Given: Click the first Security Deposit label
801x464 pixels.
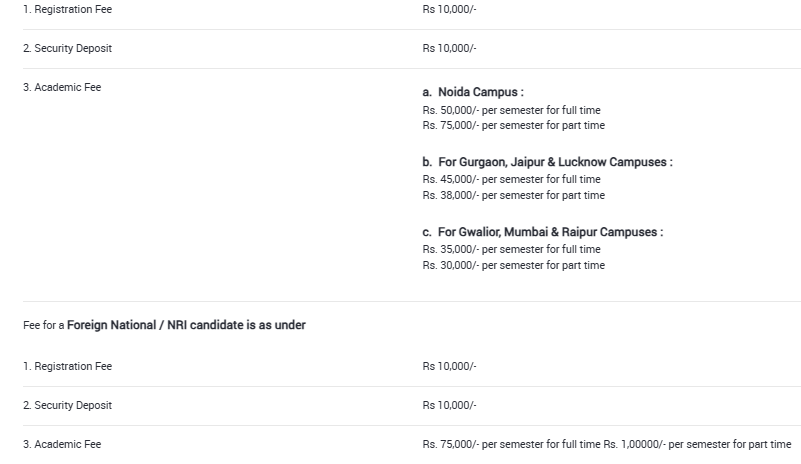Looking at the screenshot, I should click(x=67, y=48).
